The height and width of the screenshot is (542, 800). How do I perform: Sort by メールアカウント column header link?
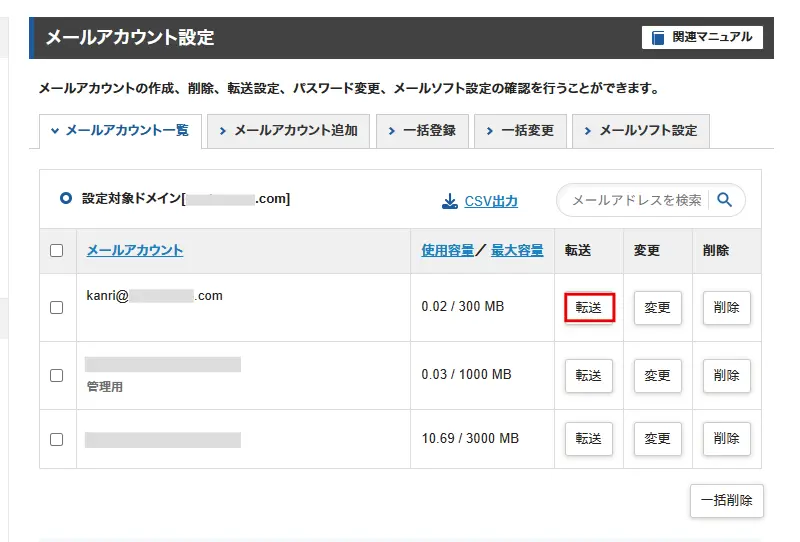(135, 251)
